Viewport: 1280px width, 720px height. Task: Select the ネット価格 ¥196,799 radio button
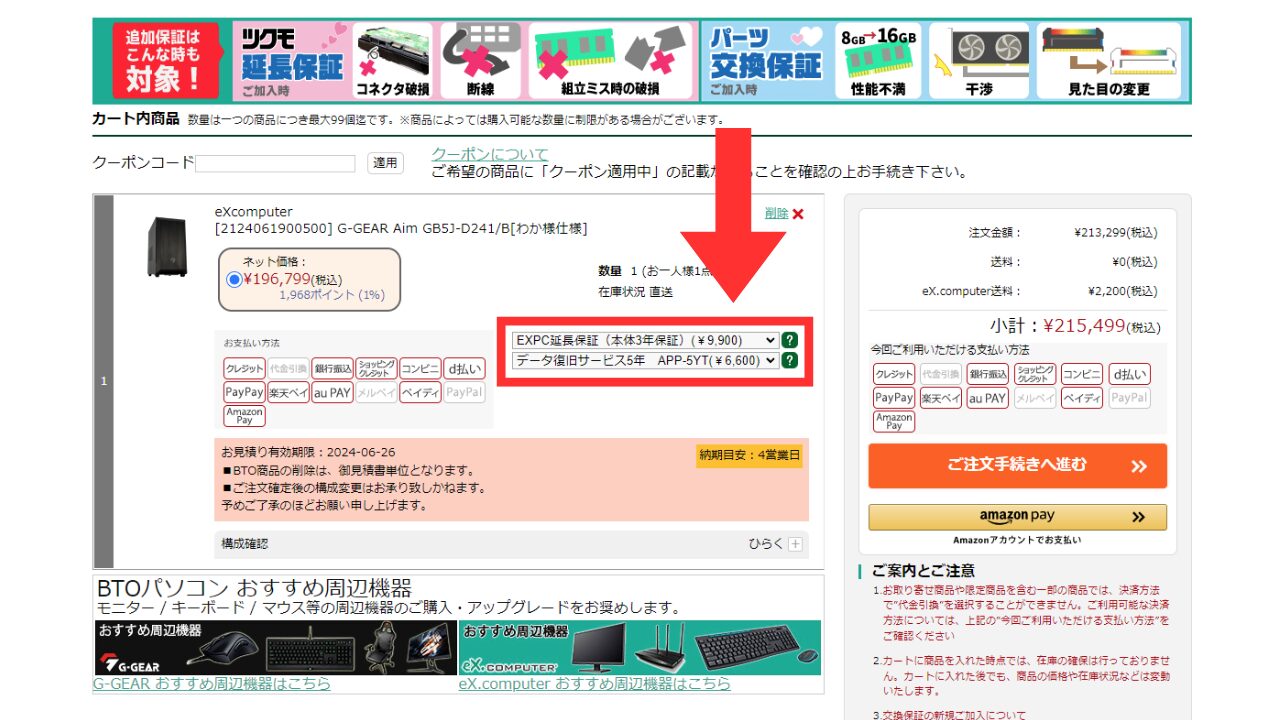click(234, 279)
